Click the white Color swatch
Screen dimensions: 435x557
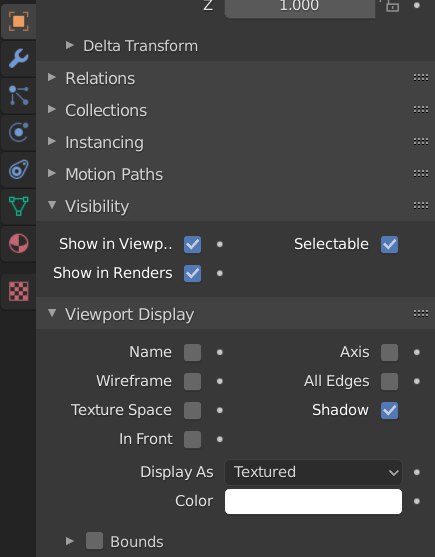point(313,501)
